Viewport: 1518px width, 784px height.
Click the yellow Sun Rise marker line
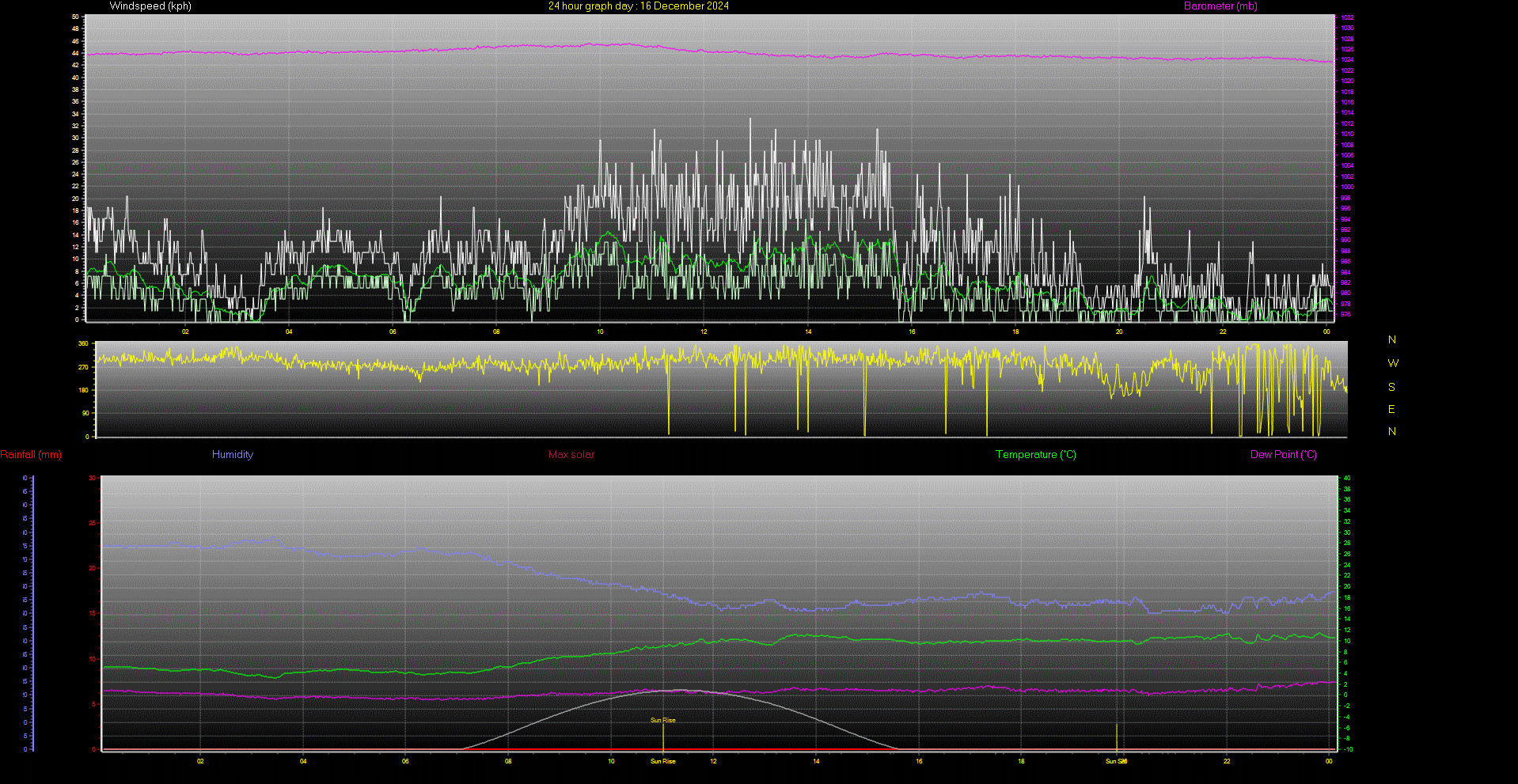tap(663, 737)
